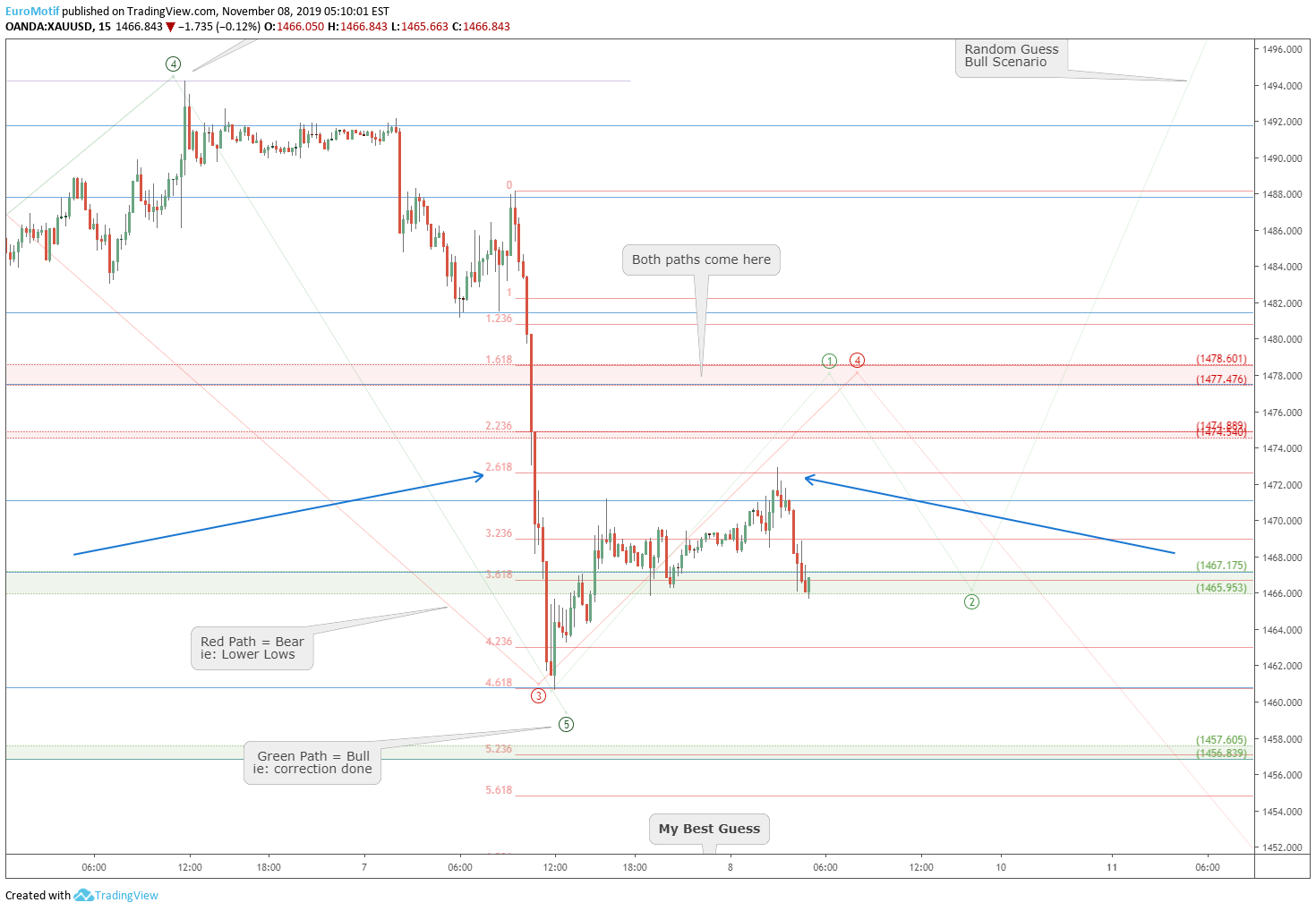Click the red circled wave 4 marker
The image size is (1316, 911).
click(858, 361)
